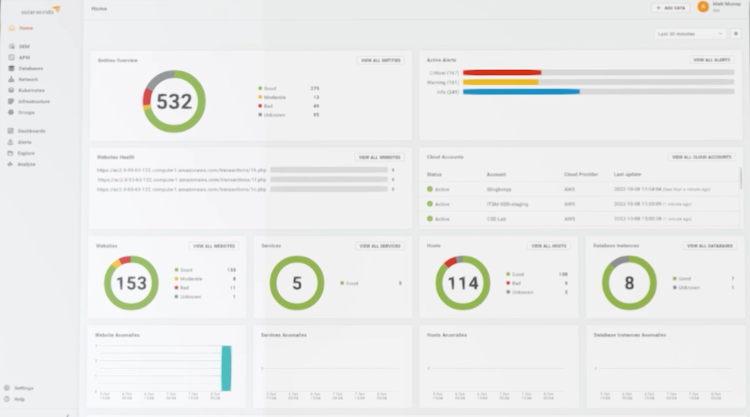750x417 pixels.
Task: Click the ADD DATA button
Action: (x=671, y=8)
